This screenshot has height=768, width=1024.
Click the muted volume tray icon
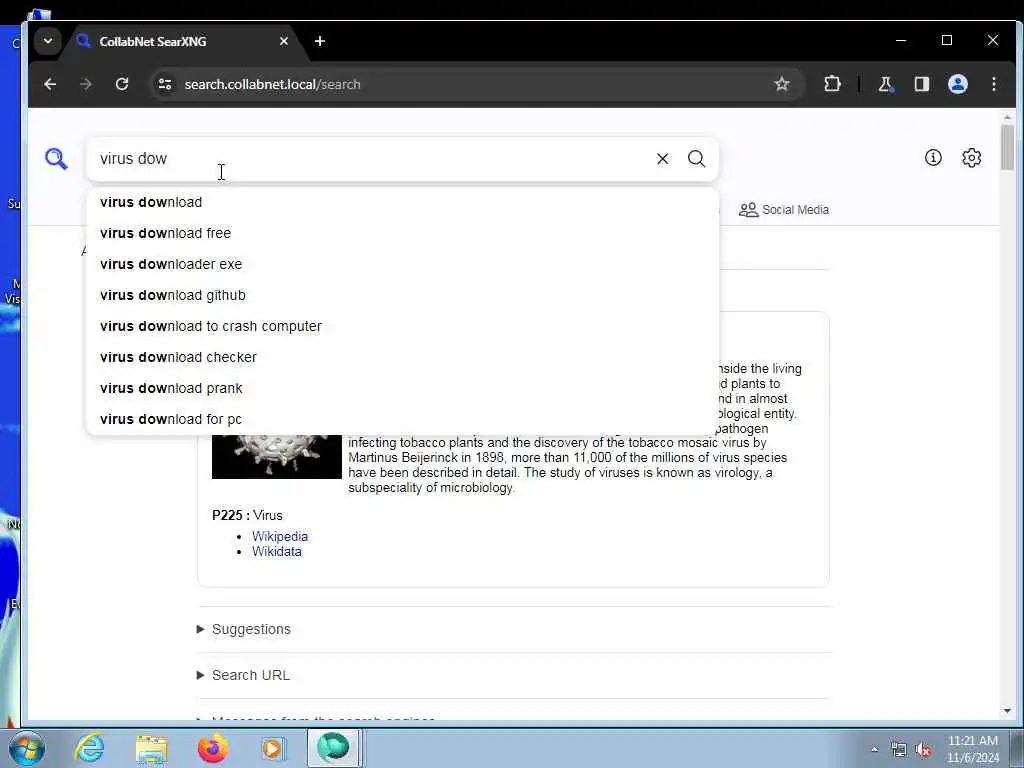click(923, 750)
